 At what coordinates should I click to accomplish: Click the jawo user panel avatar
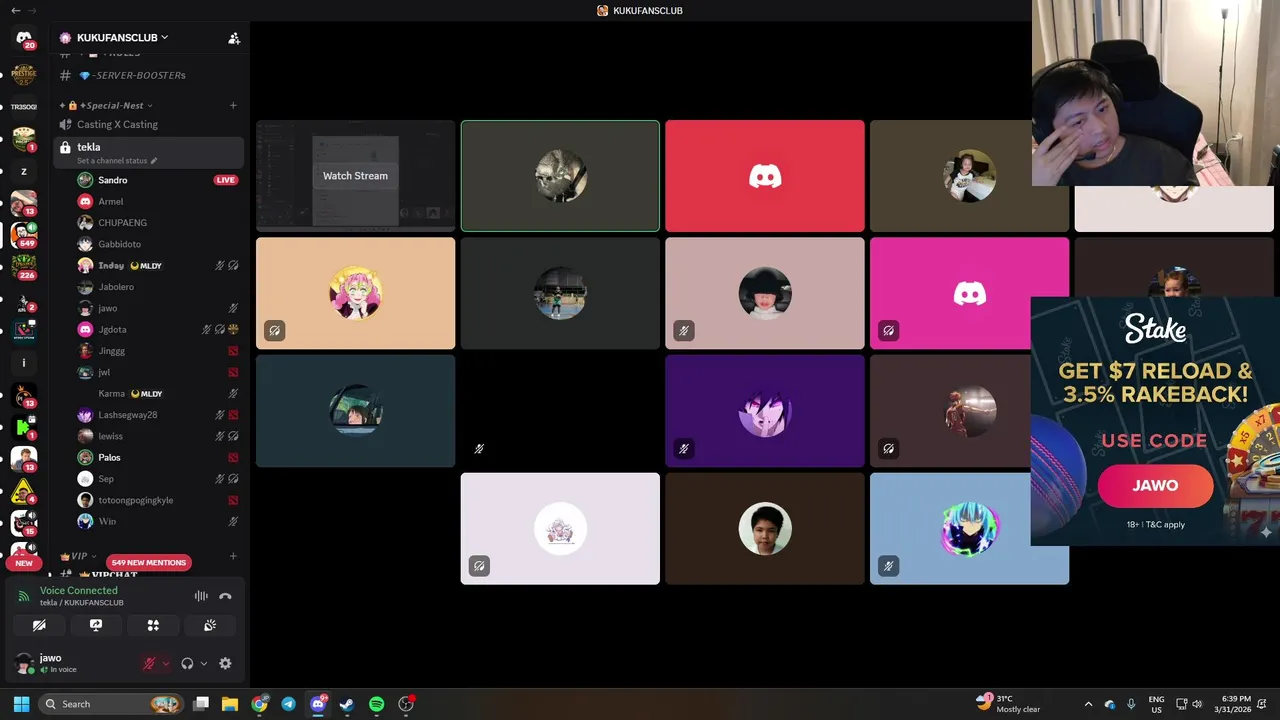(24, 663)
